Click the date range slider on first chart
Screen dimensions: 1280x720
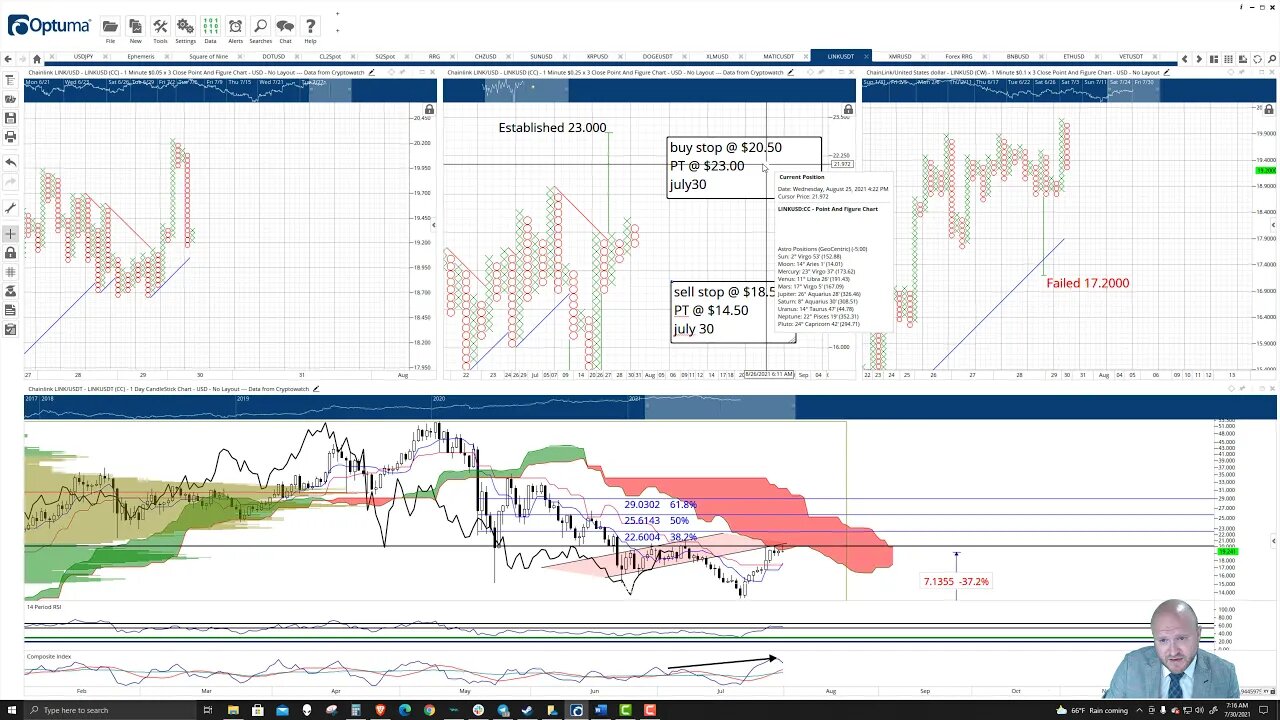click(x=330, y=90)
